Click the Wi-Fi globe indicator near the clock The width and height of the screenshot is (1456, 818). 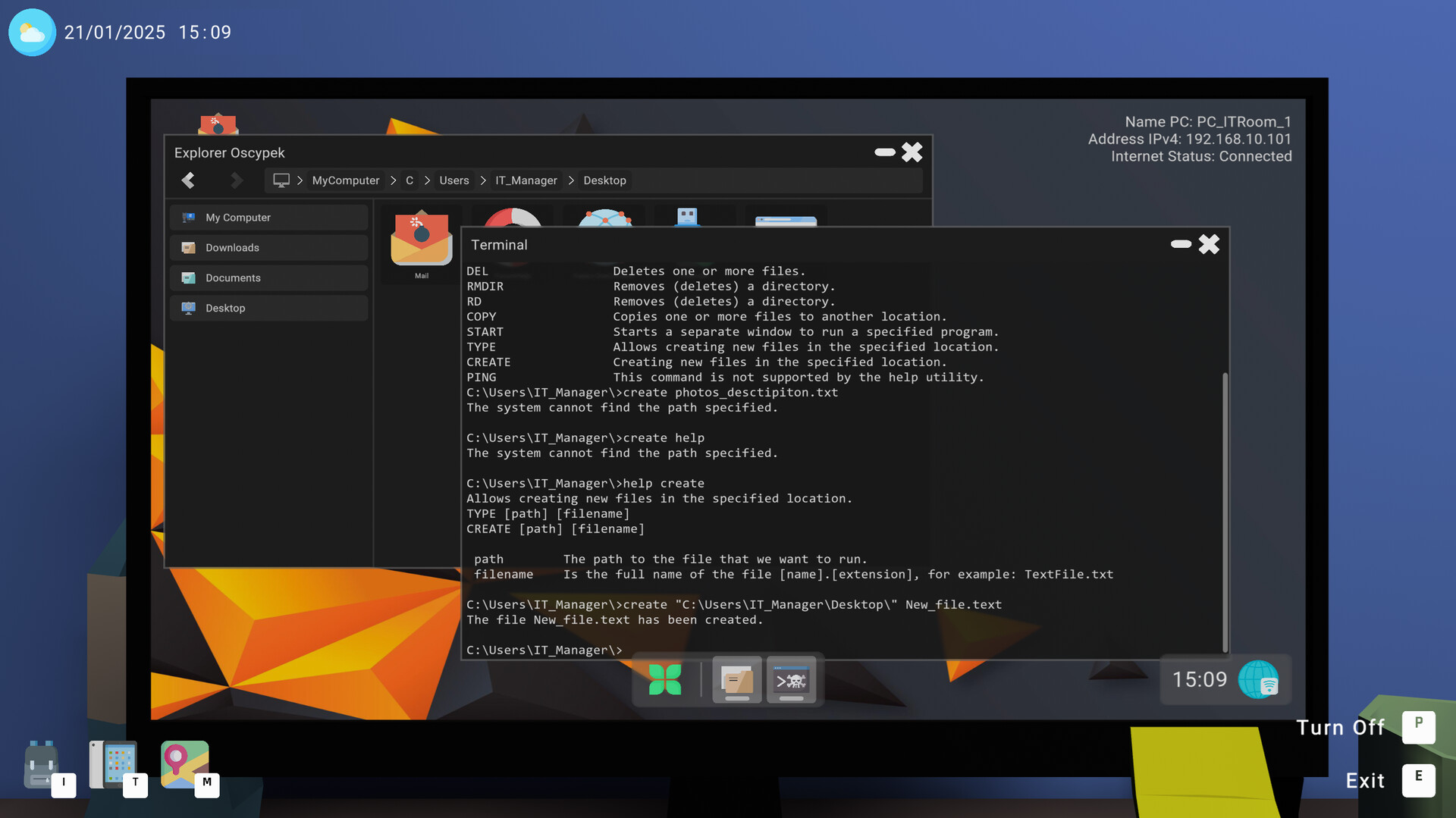coord(1259,679)
